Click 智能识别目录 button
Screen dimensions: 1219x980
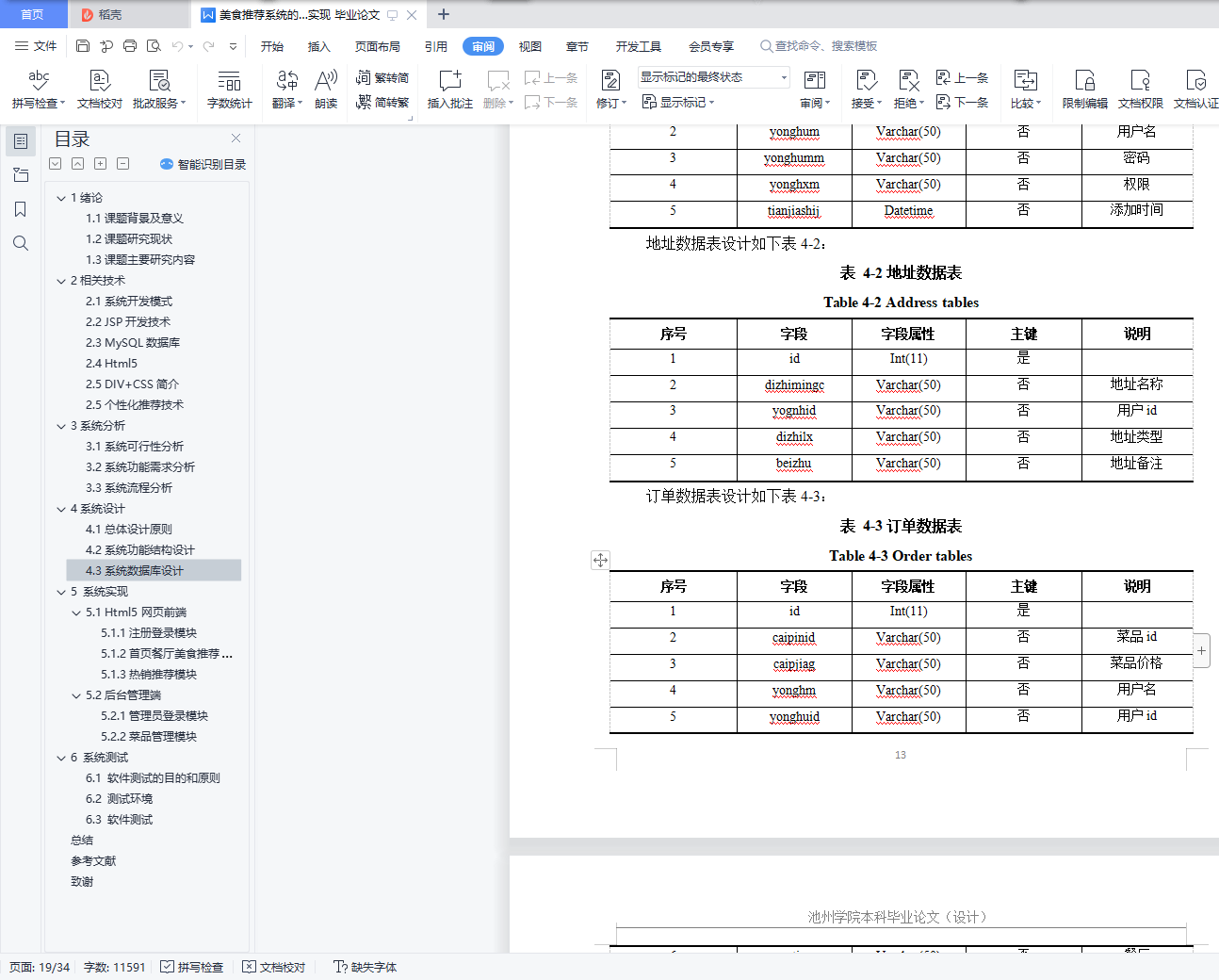coord(203,164)
